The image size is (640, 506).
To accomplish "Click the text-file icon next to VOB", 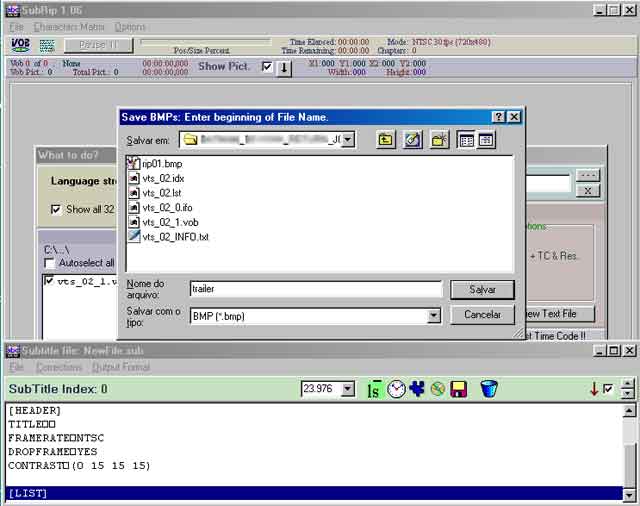I will point(47,45).
